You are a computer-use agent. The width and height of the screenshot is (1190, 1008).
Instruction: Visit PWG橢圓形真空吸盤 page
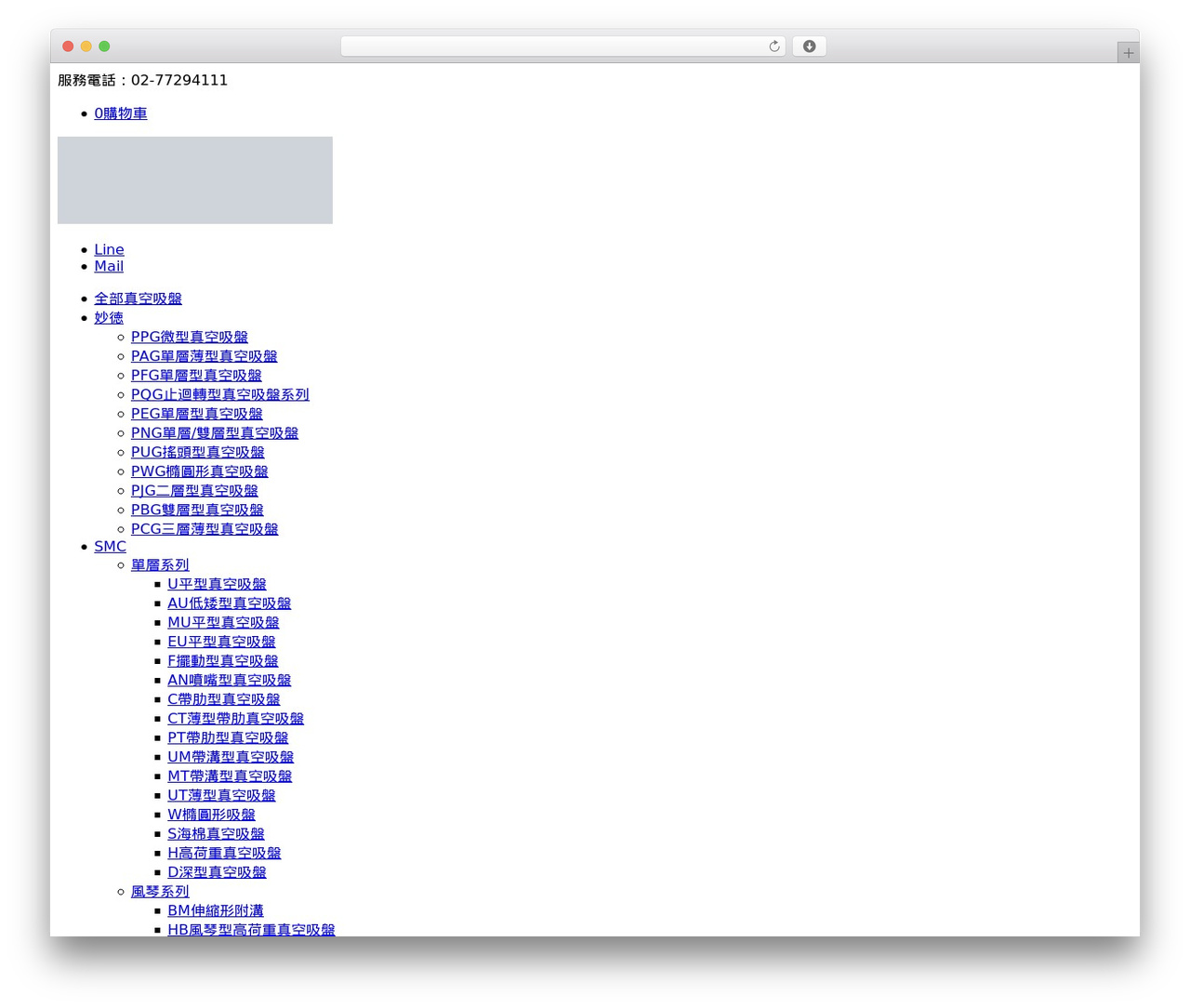(x=200, y=471)
